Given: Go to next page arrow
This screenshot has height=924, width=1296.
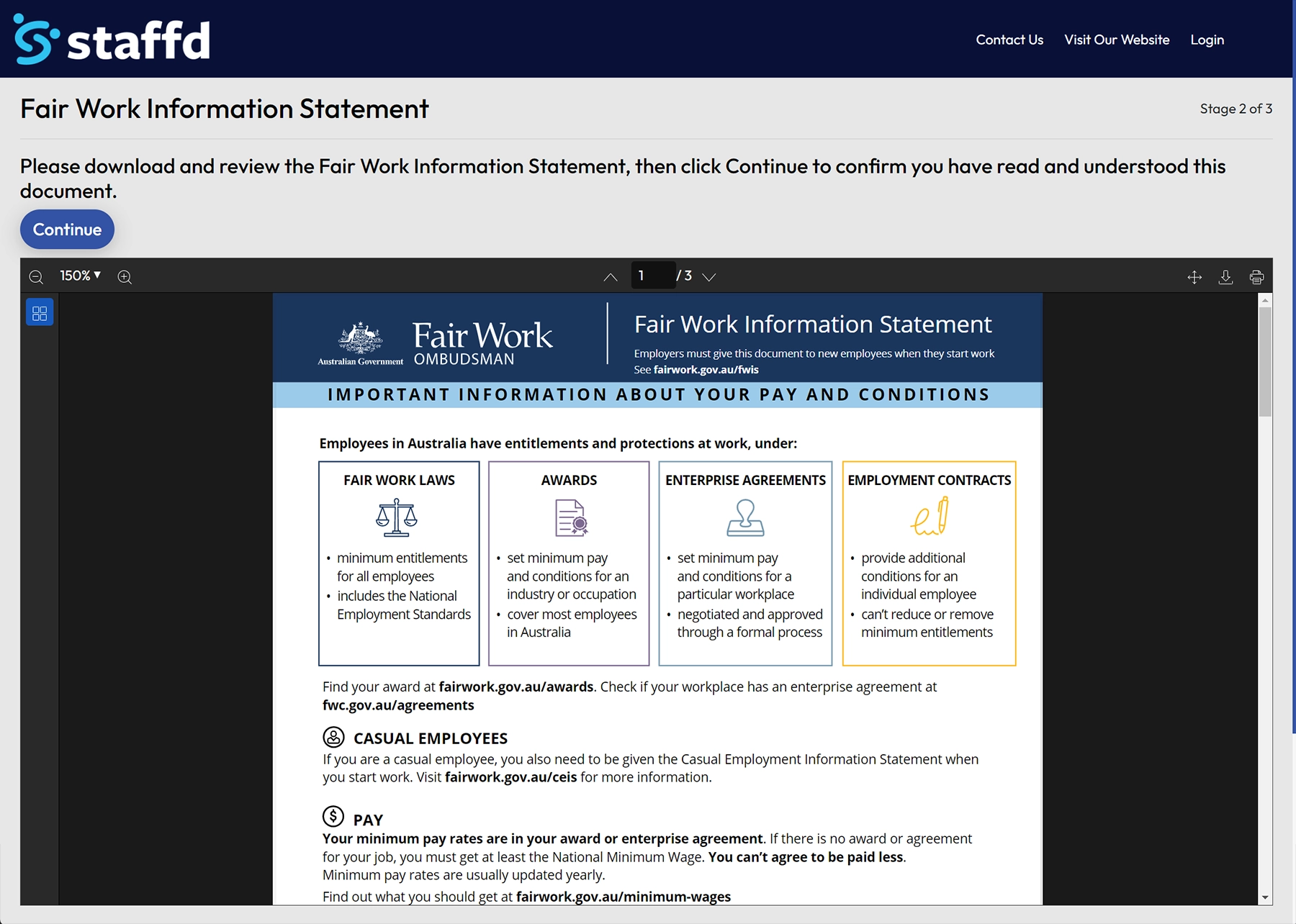Looking at the screenshot, I should pos(709,276).
